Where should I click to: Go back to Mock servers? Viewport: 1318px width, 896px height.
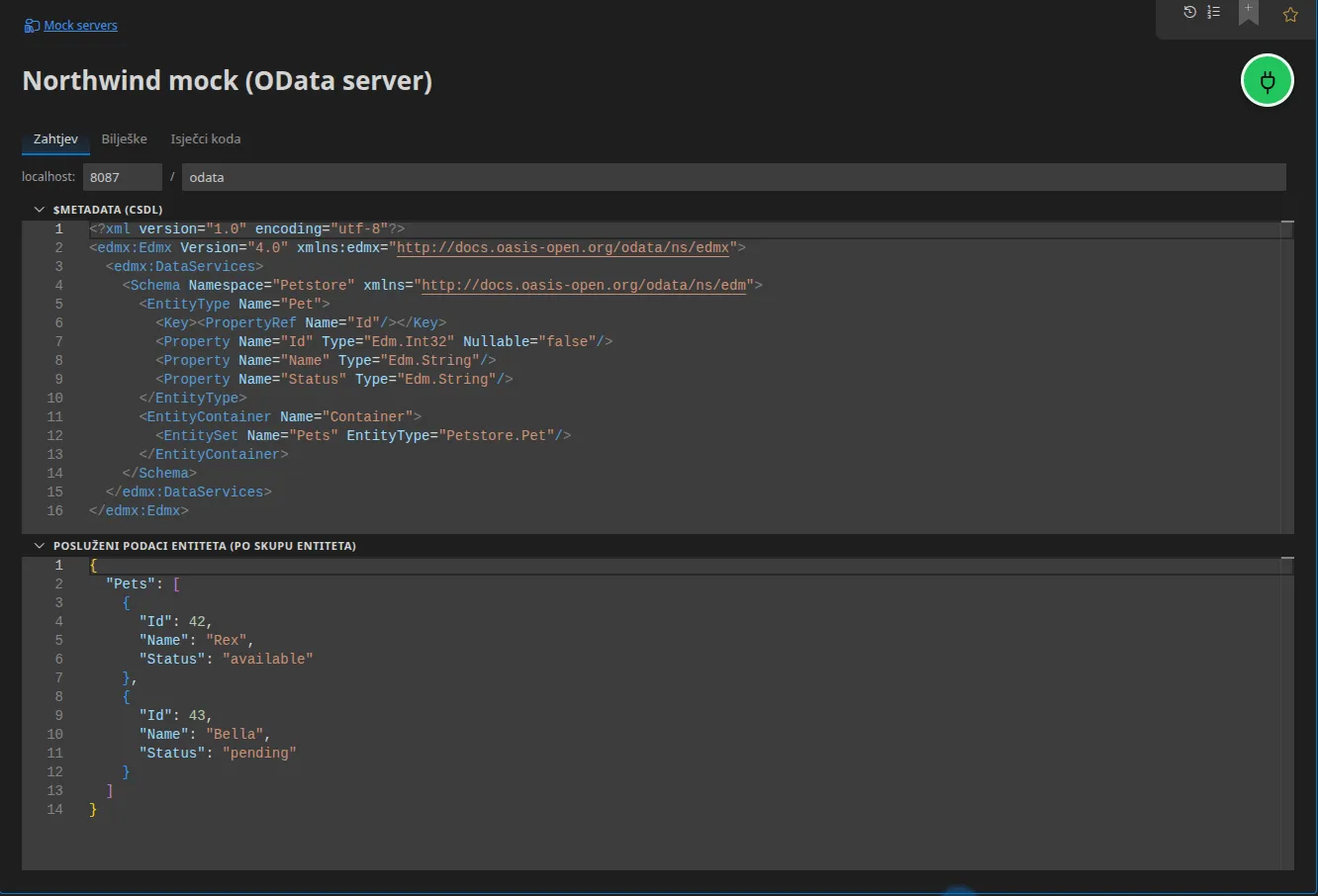80,26
